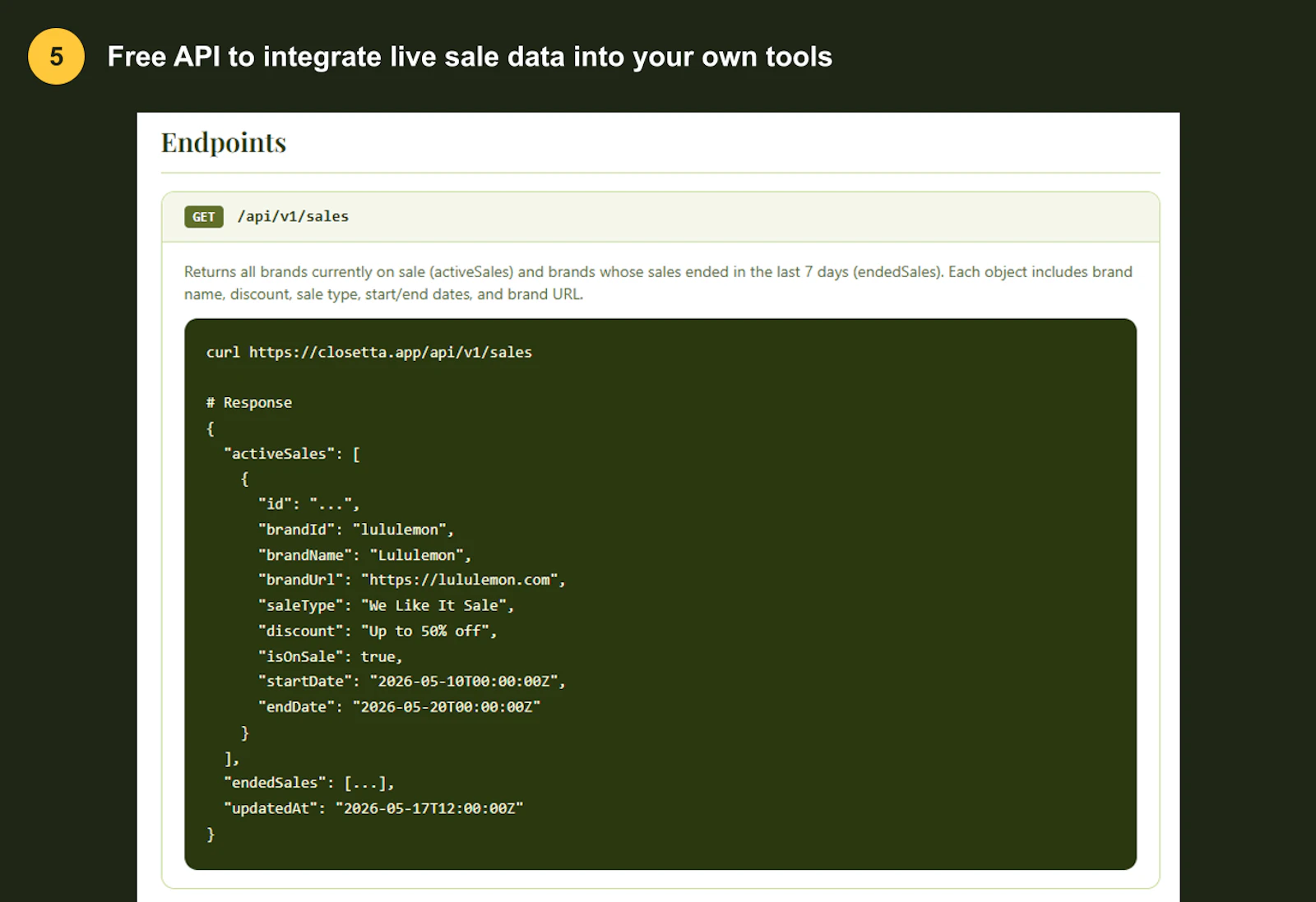Image resolution: width=1316 pixels, height=902 pixels.
Task: Select the "endedSales": [...] line
Action: click(309, 783)
